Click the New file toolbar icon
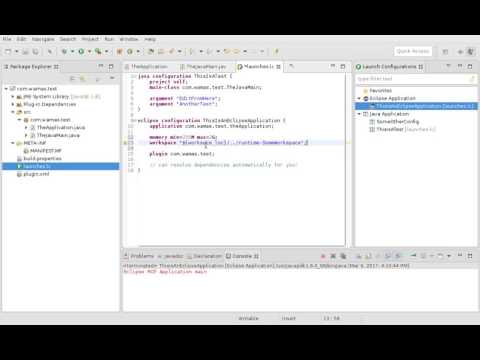Image resolution: width=480 pixels, height=360 pixels. [x=8, y=52]
